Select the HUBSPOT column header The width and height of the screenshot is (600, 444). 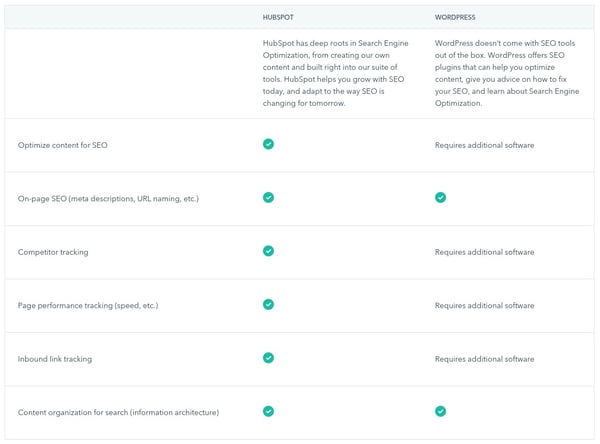click(278, 17)
